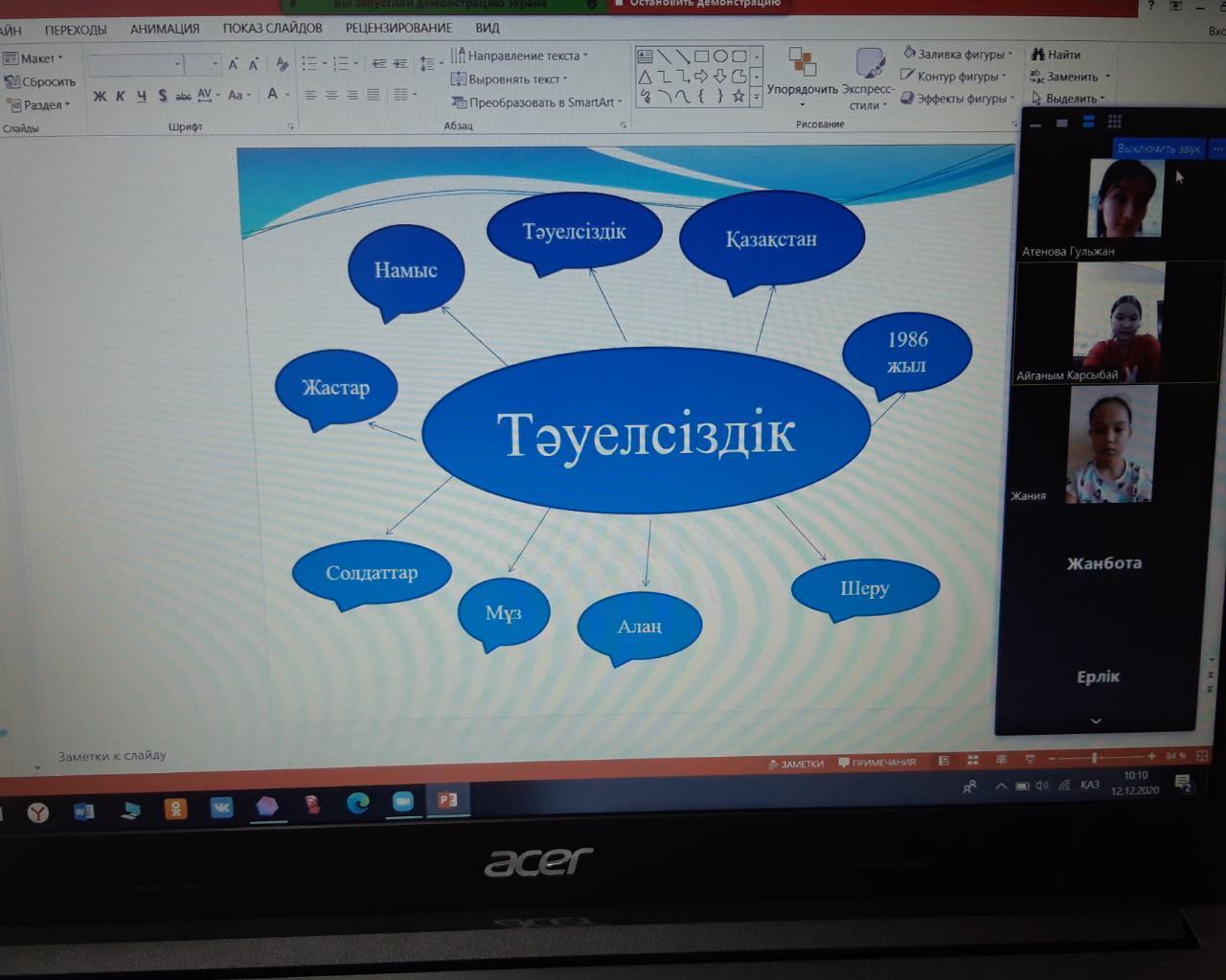Open VK app from taskbar

pos(221,808)
